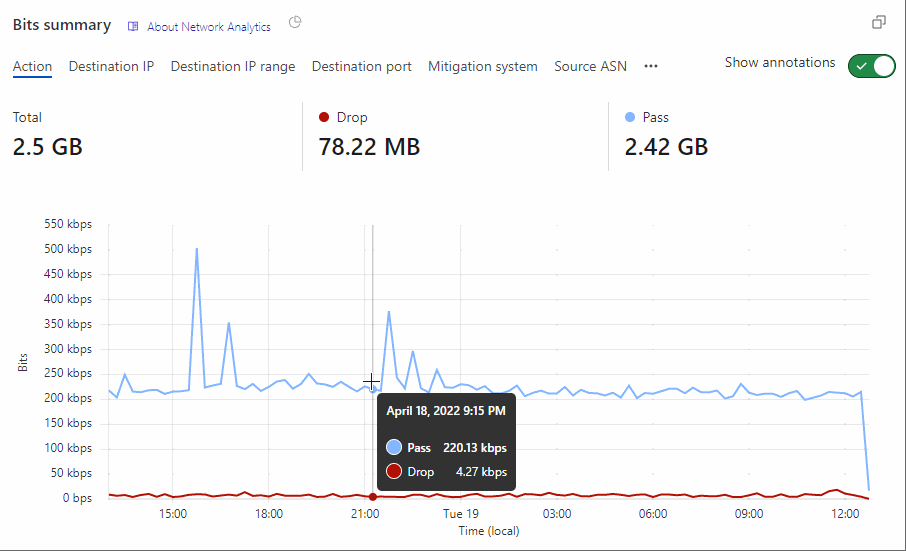906x551 pixels.
Task: Select the Source ASN tab
Action: coord(591,67)
